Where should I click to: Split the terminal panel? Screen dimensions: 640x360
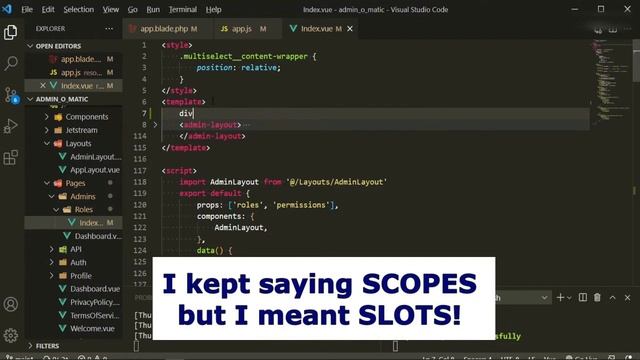(583, 298)
